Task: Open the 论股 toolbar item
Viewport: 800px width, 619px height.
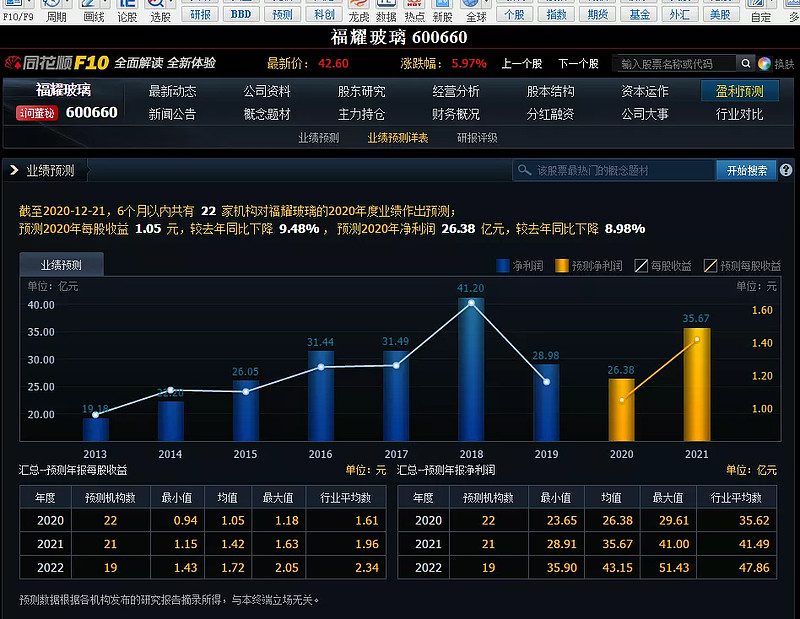Action: [127, 12]
